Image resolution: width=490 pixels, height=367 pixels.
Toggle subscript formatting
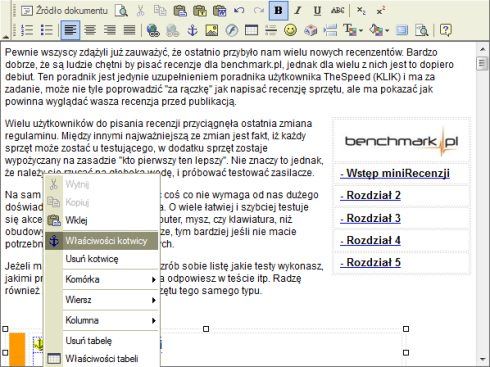click(361, 11)
